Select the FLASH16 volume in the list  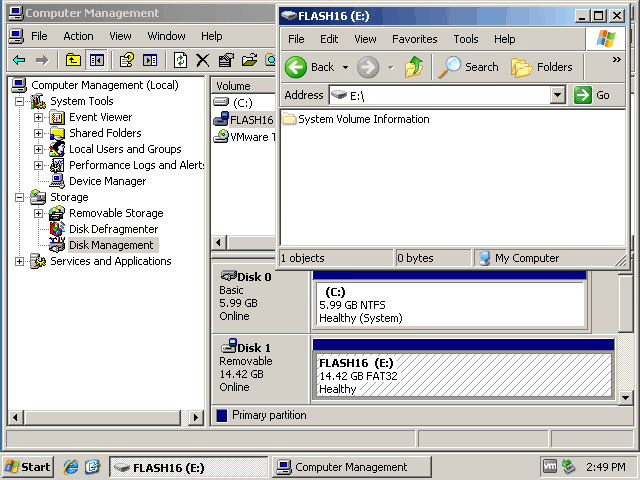(x=244, y=120)
